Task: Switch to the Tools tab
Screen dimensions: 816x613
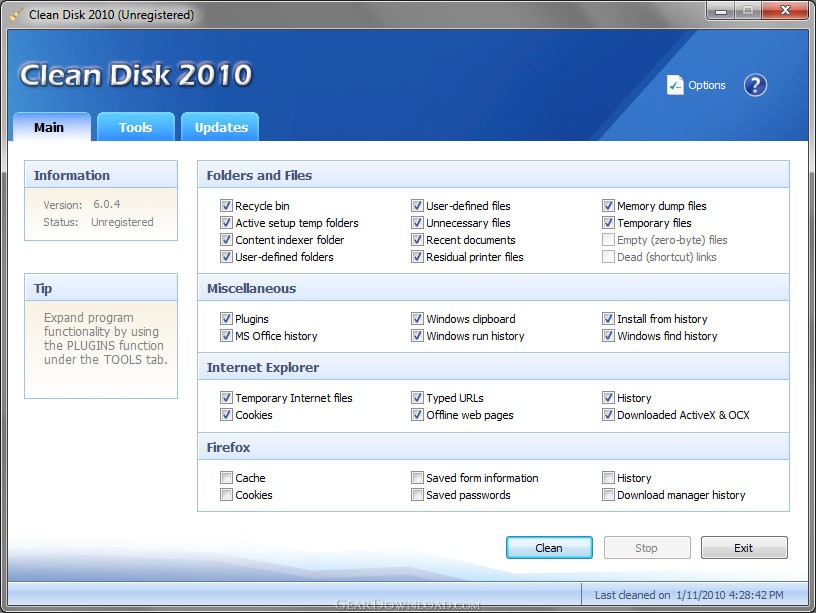Action: [x=135, y=127]
